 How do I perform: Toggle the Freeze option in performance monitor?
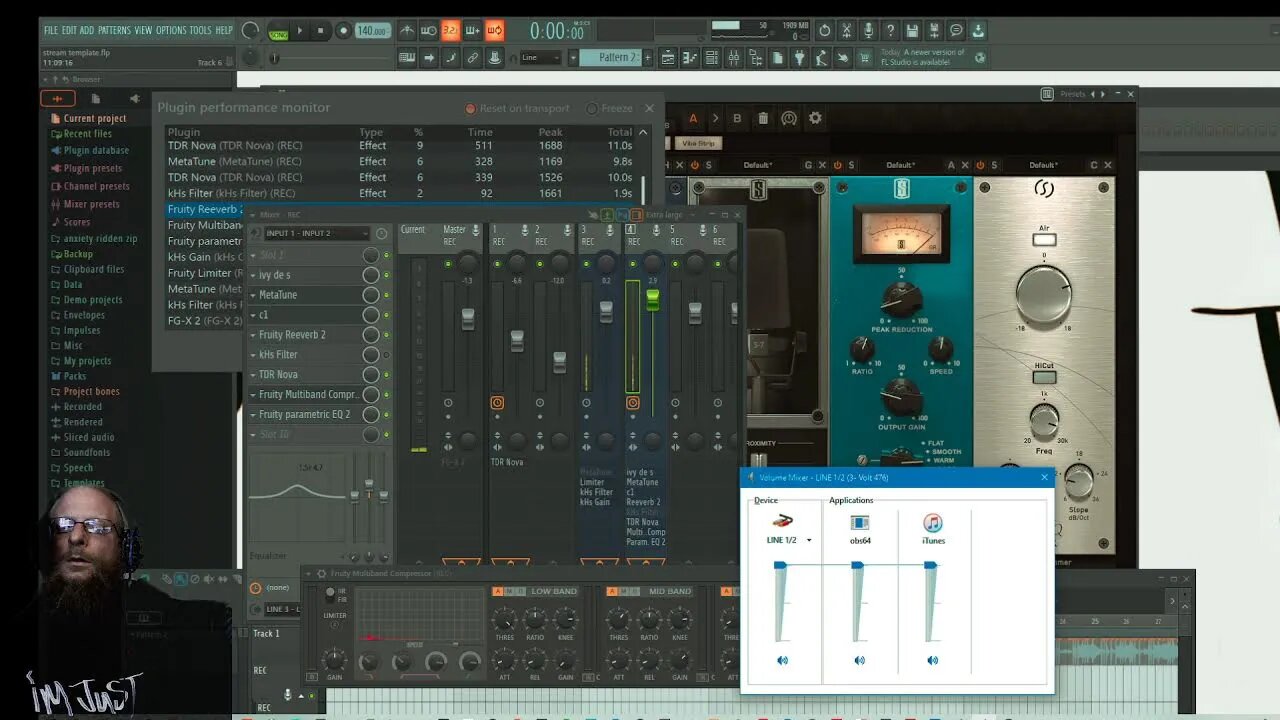point(609,108)
